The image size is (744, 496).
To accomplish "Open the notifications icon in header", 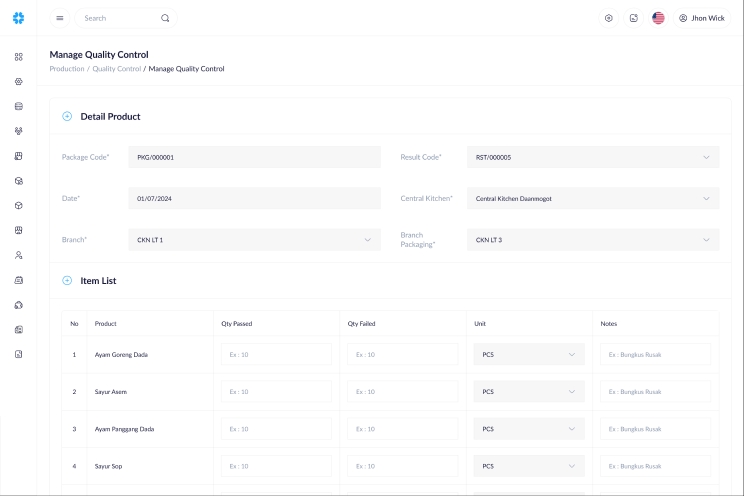I will (x=633, y=18).
